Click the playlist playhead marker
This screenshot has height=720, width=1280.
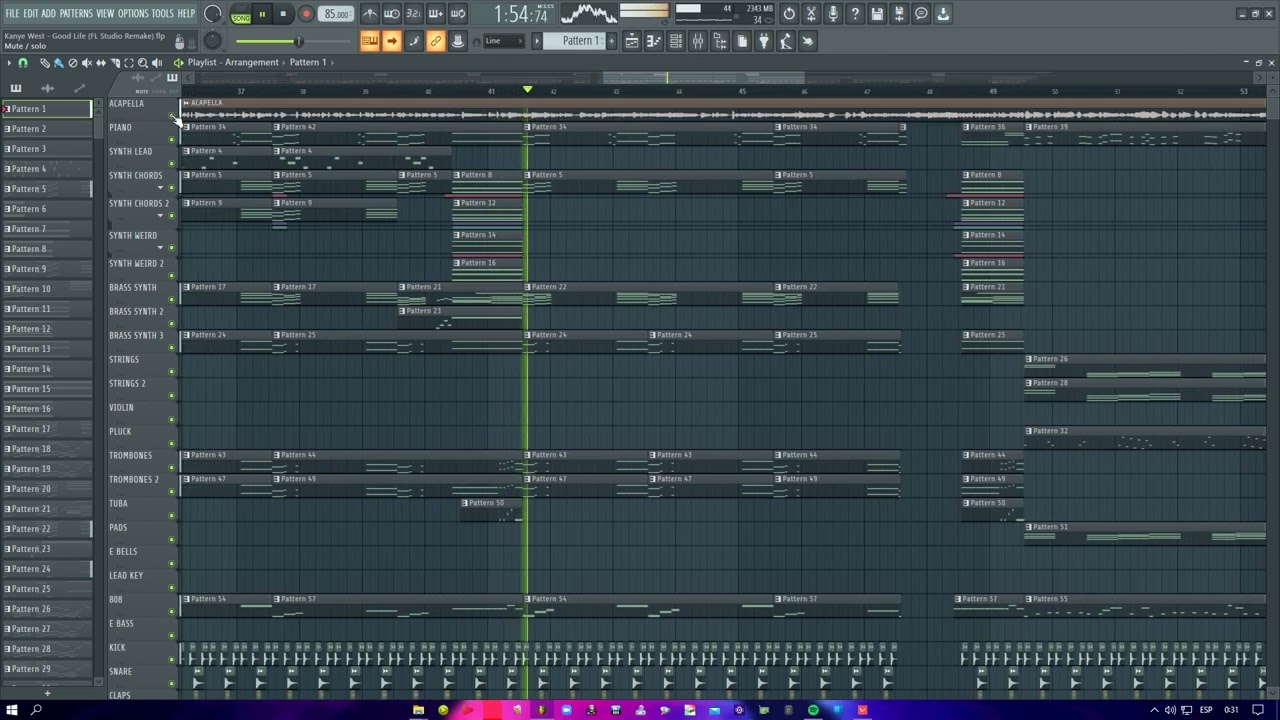tap(527, 91)
